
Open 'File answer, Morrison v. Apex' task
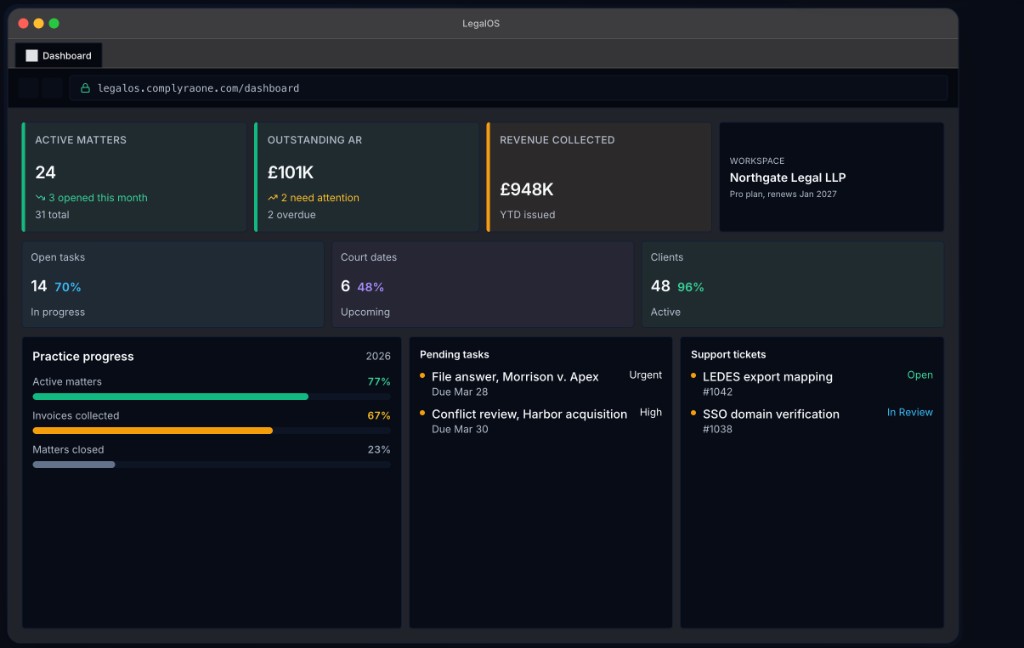(515, 377)
